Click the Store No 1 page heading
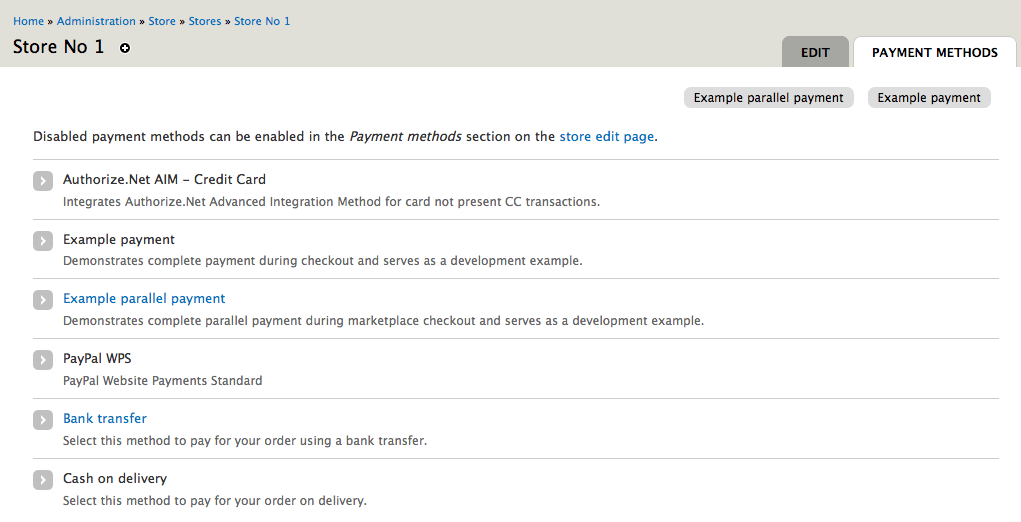The image size is (1021, 522). [x=58, y=47]
